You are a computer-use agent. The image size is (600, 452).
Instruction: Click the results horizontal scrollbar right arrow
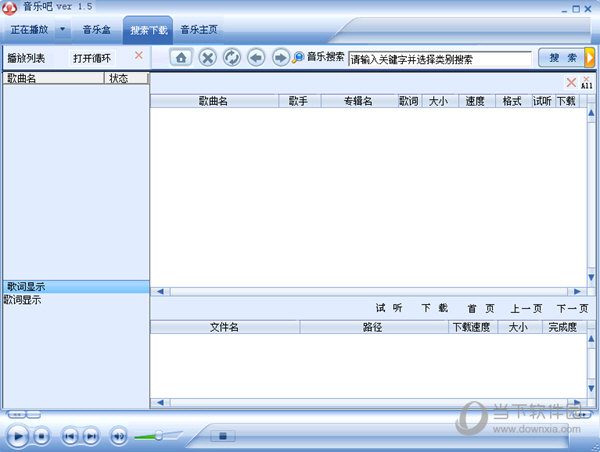[577, 292]
